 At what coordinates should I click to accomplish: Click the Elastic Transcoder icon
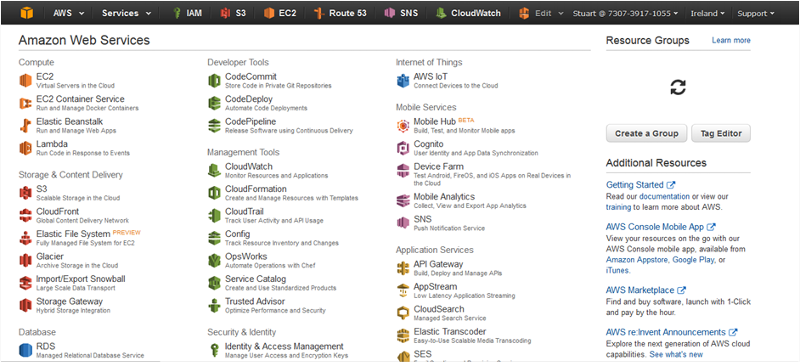[x=403, y=335]
